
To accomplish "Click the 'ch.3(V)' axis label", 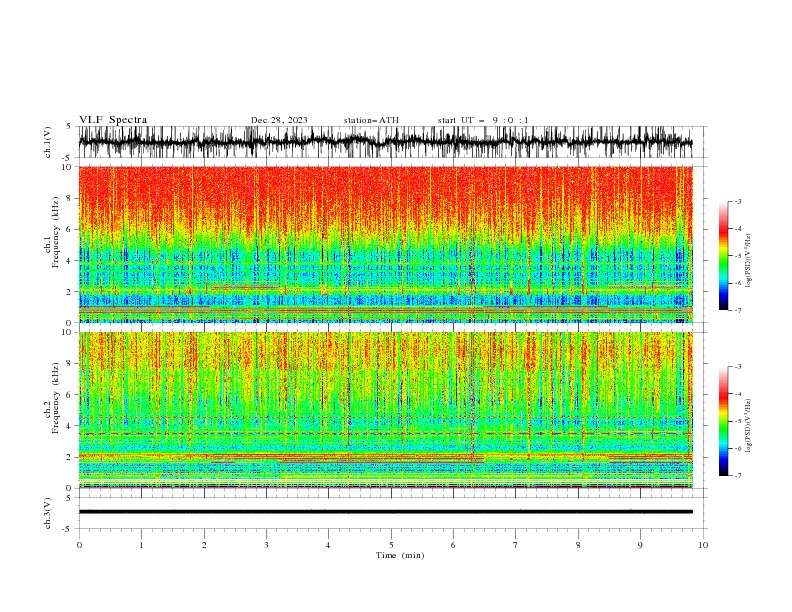I will (48, 513).
